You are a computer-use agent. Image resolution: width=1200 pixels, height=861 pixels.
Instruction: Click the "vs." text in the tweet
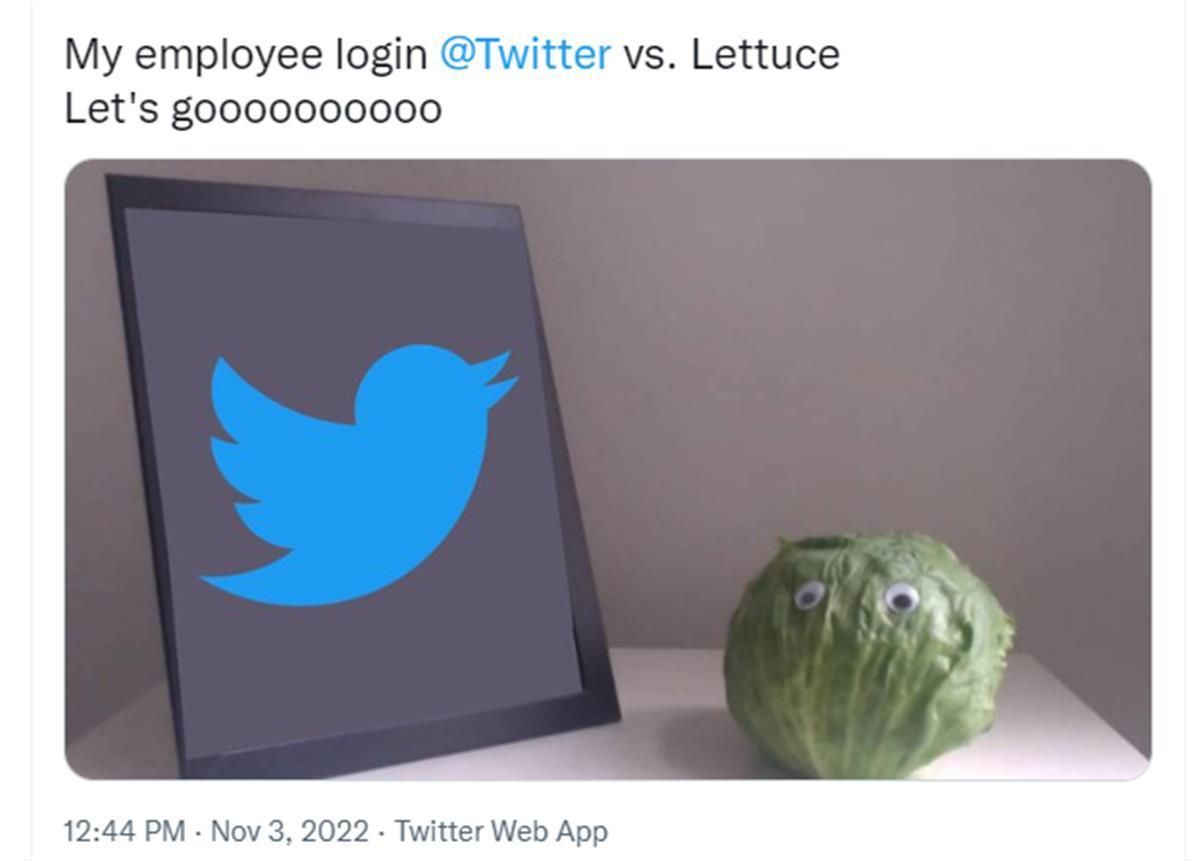651,56
